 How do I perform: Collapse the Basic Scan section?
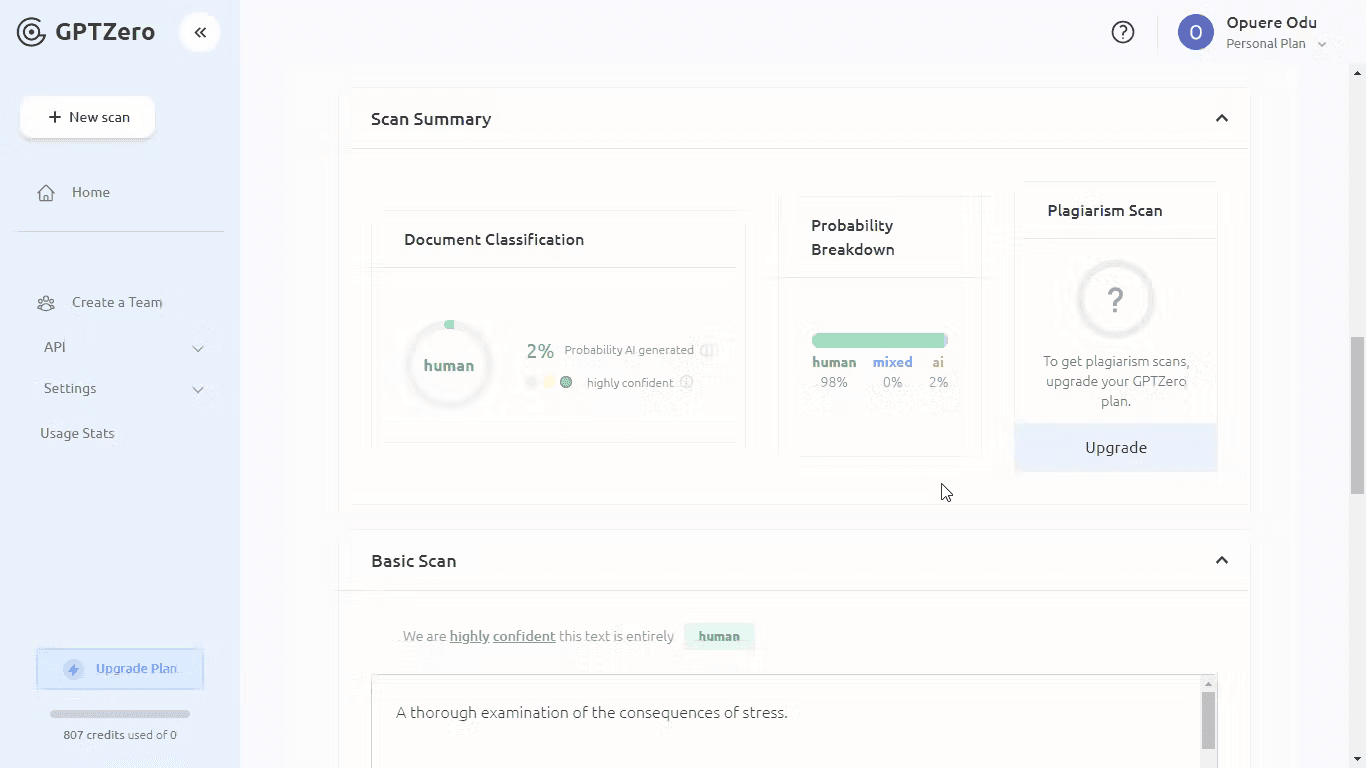1221,560
